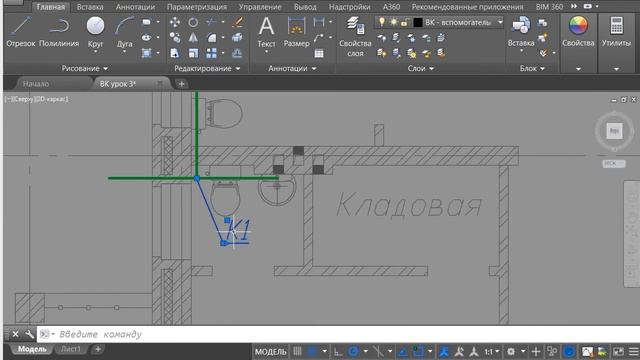Click the МОДЕЛЬ status bar button
This screenshot has width=640, height=360.
pyautogui.click(x=271, y=351)
